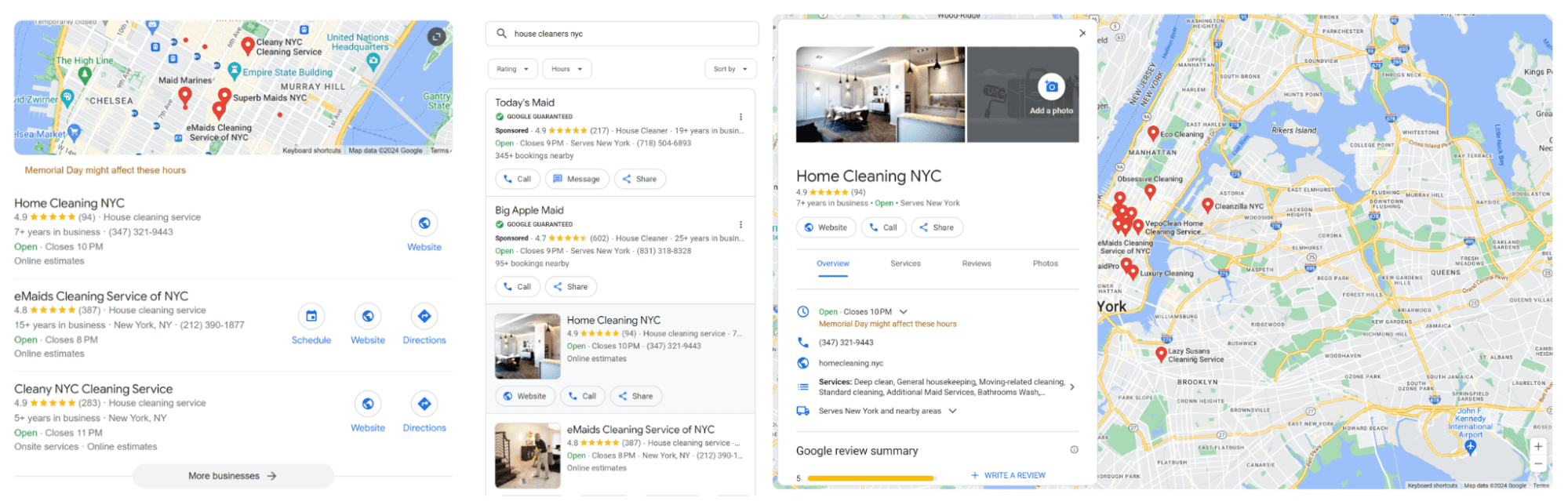Click Website button in details panel
The image size is (1568, 501).
click(x=826, y=227)
